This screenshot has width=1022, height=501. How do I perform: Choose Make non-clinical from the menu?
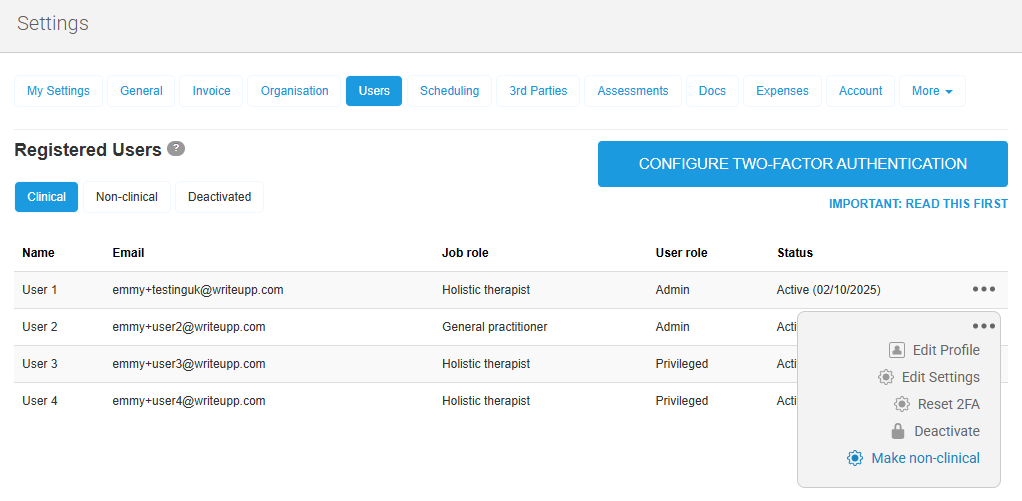(925, 458)
